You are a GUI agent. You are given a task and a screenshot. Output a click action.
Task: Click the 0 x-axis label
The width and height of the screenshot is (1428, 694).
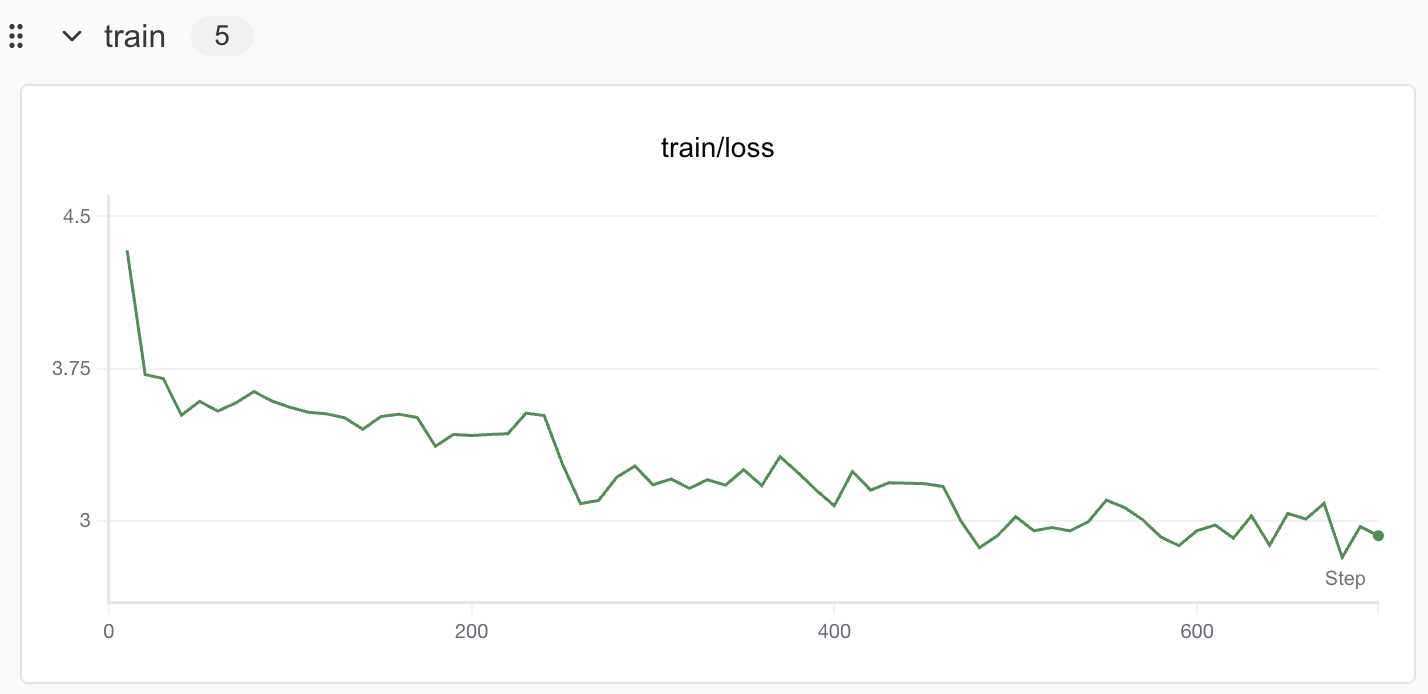click(108, 632)
